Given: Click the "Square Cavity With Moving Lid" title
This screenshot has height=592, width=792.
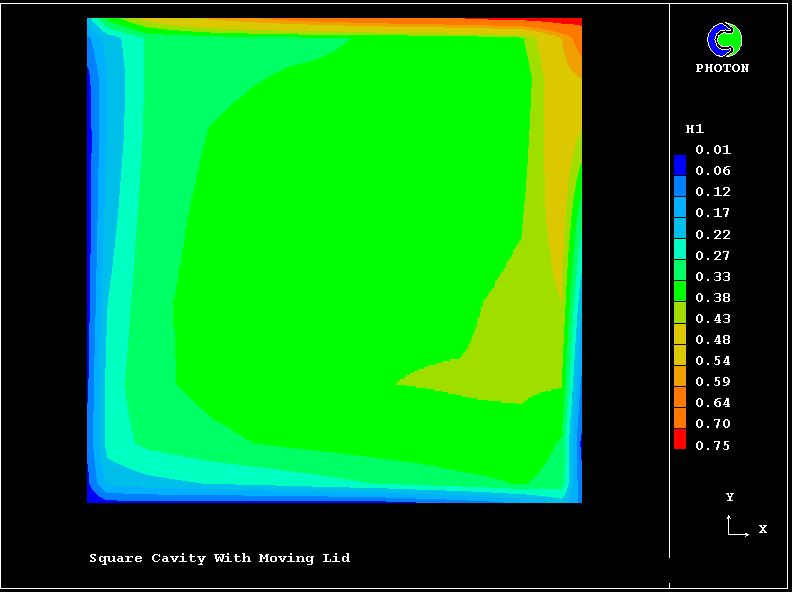Looking at the screenshot, I should tap(220, 558).
